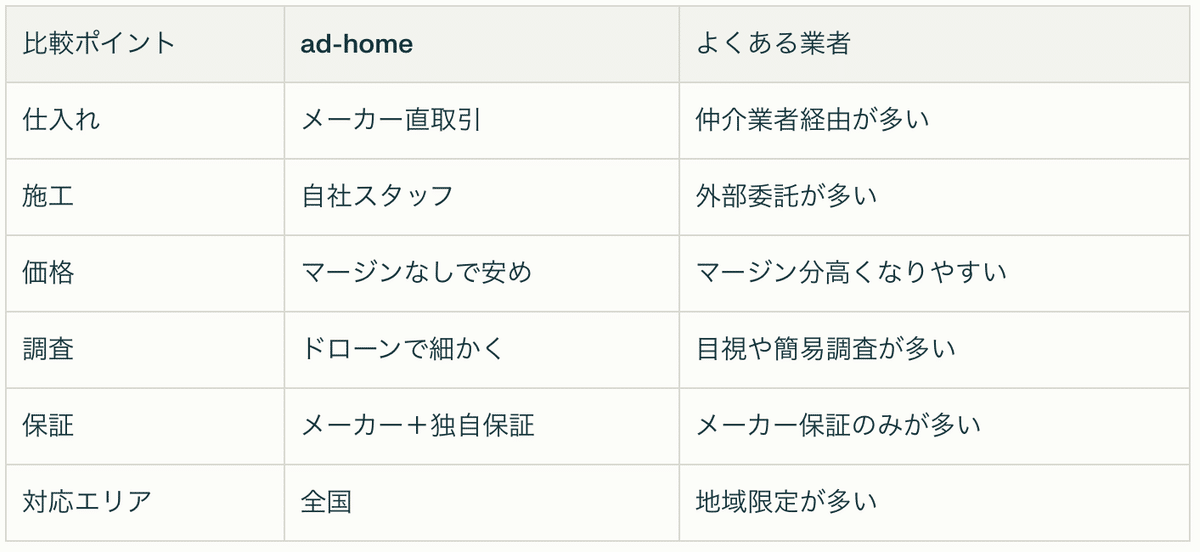1200x552 pixels.
Task: Select the 価格 row label
Action: click(48, 272)
